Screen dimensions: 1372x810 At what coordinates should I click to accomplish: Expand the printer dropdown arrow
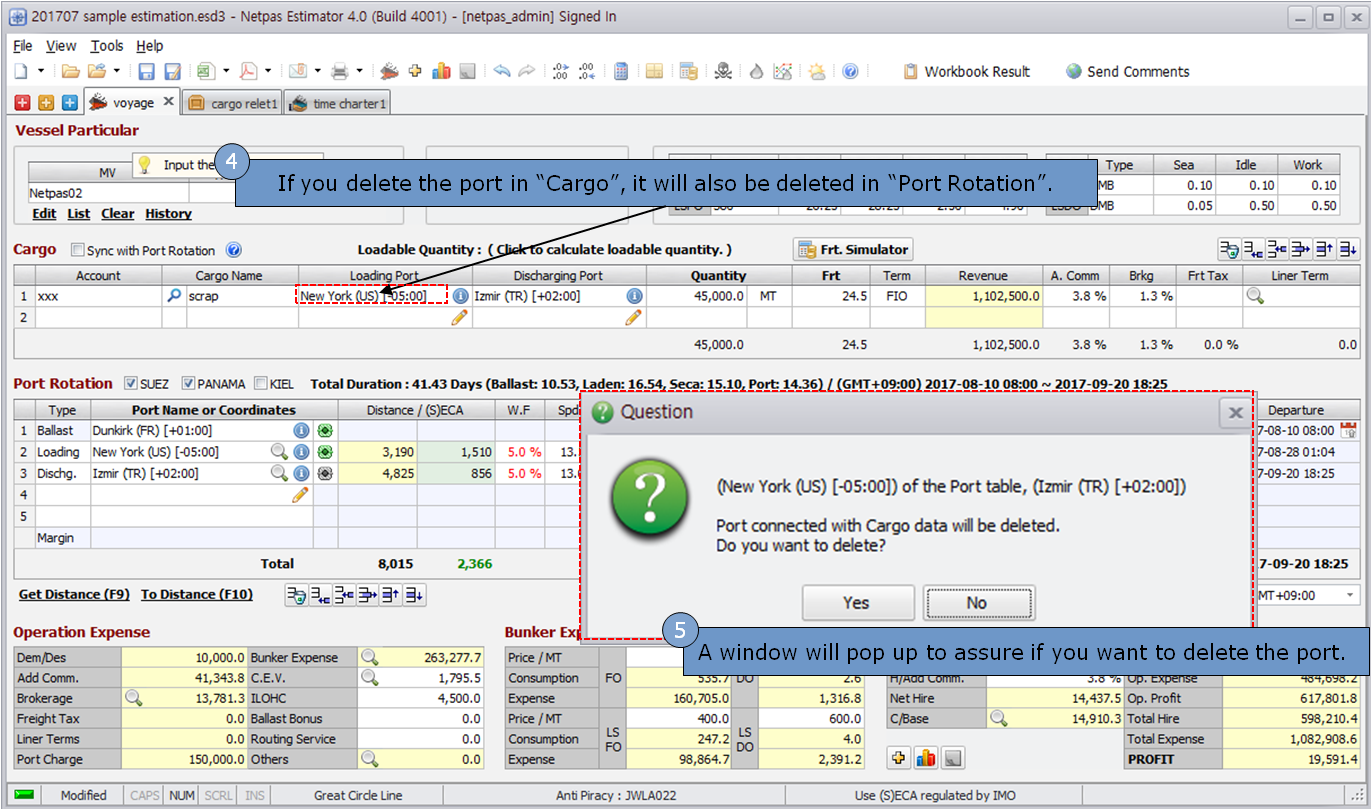tap(360, 71)
